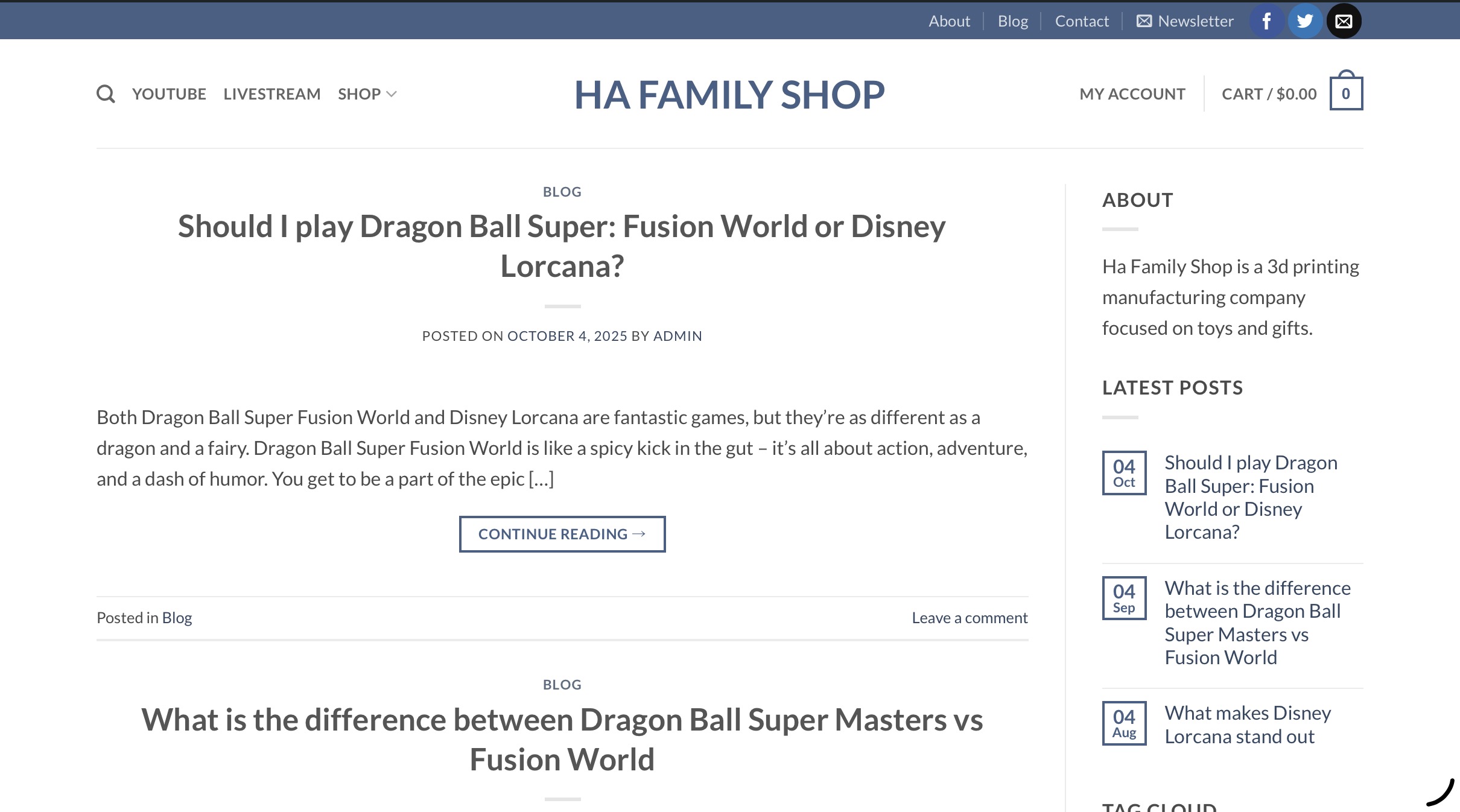Open the Blog link in top bar
Screen dimensions: 1460x812
click(x=1013, y=21)
